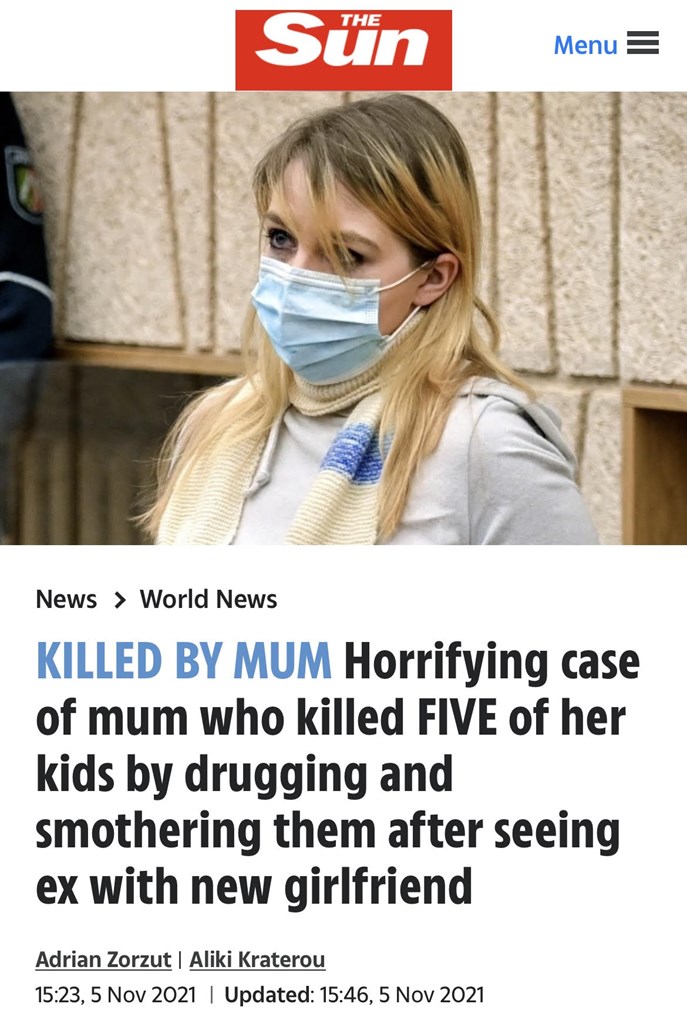Image resolution: width=687 pixels, height=1024 pixels.
Task: Open author Aliki Kraterou's page
Action: coord(257,959)
